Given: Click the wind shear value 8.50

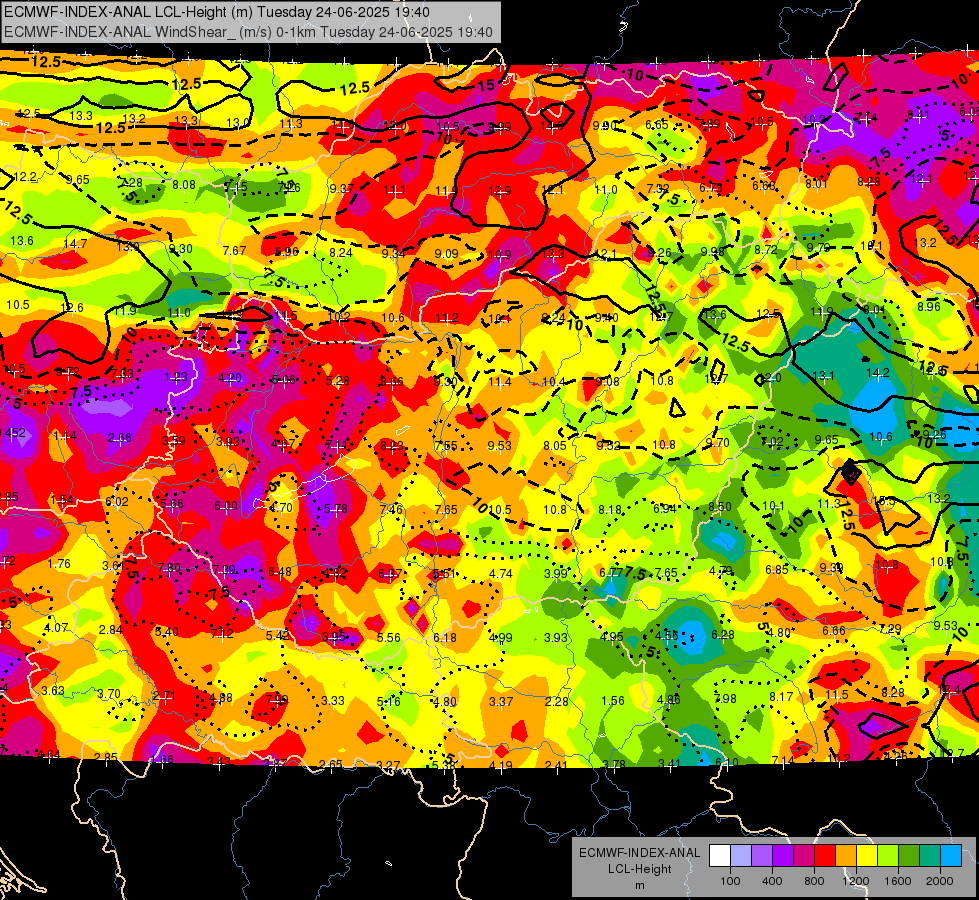Looking at the screenshot, I should 719,507.
